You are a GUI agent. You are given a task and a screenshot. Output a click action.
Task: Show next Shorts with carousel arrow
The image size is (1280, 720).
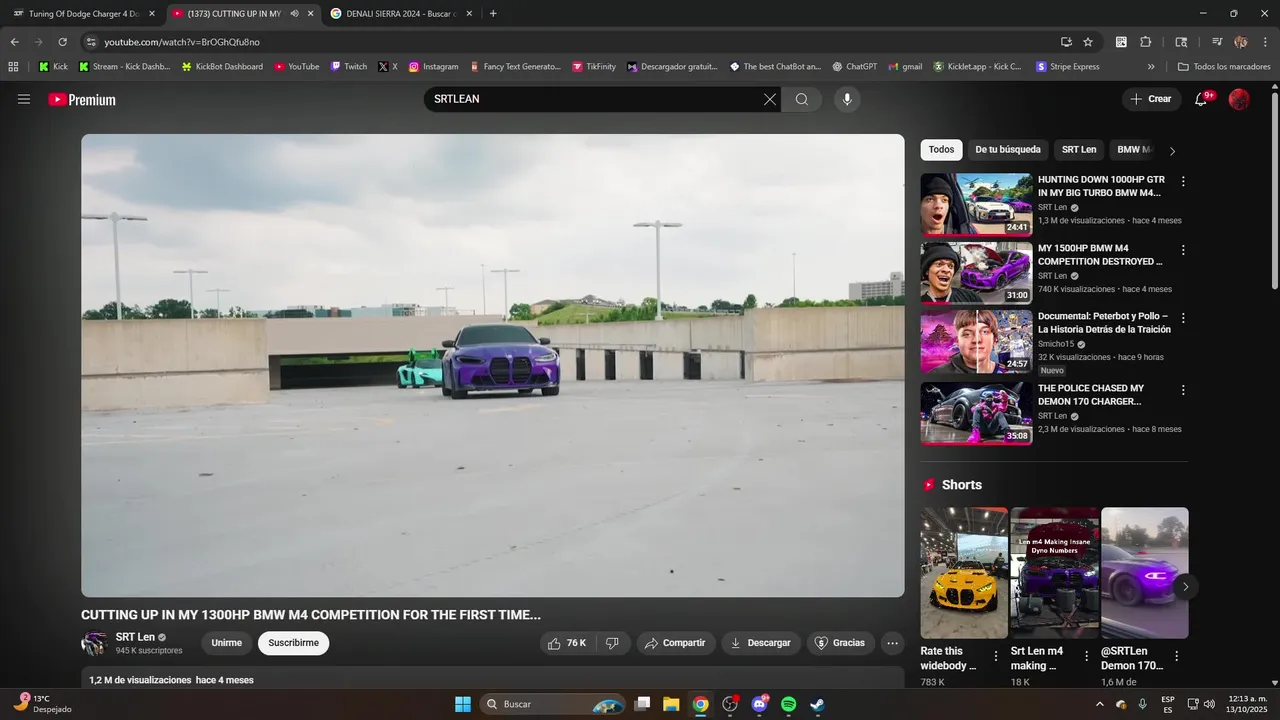tap(1185, 586)
